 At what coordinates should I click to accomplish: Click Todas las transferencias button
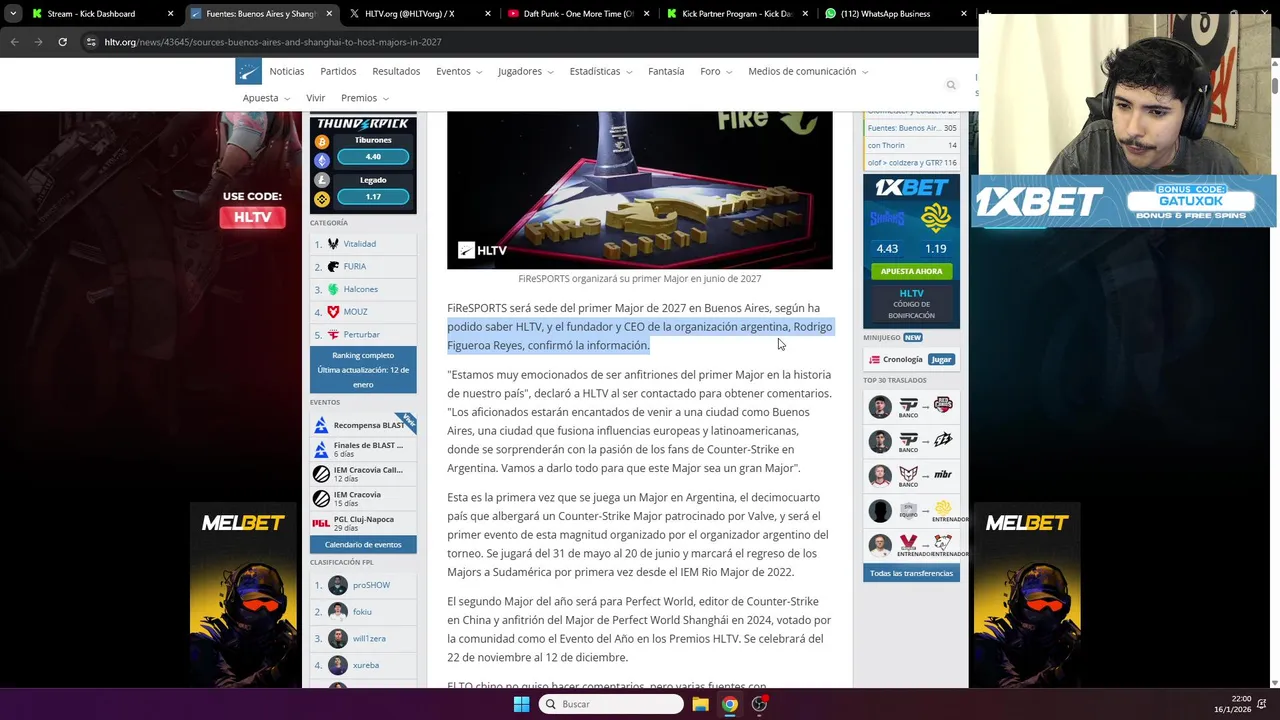click(911, 573)
